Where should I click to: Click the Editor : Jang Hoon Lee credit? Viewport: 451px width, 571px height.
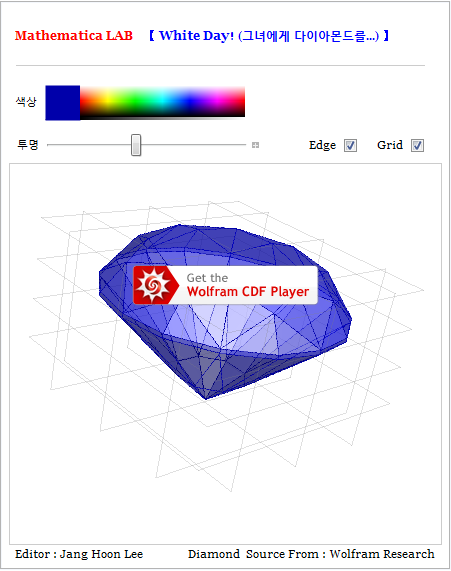pos(79,554)
